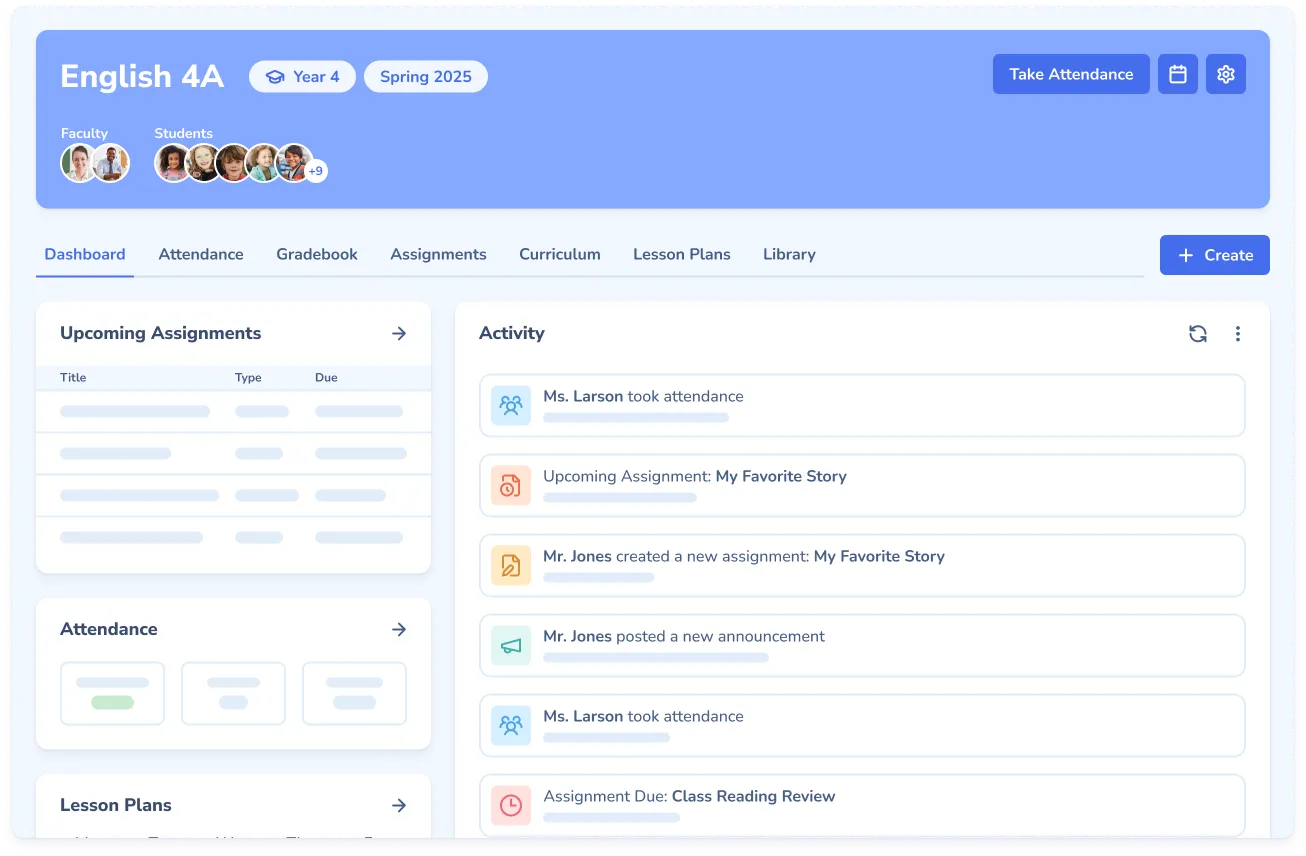Refresh the Activity feed

(1197, 334)
